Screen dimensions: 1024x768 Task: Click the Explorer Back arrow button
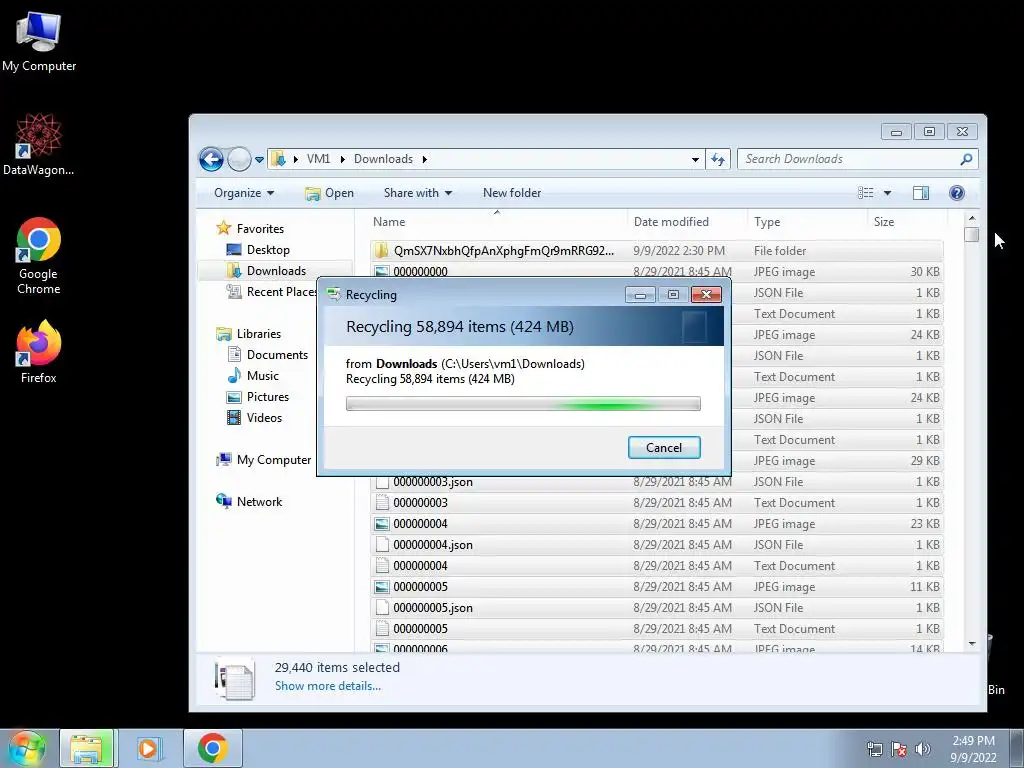point(211,159)
